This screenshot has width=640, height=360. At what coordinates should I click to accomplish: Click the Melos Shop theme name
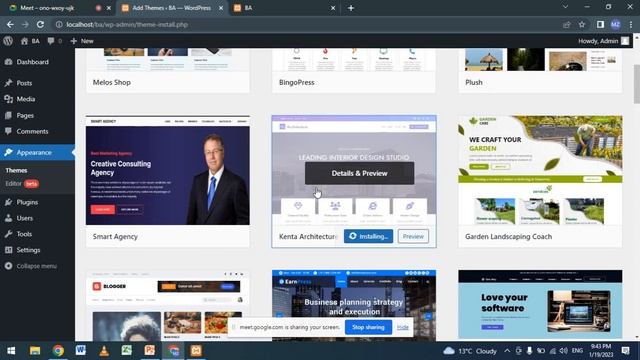coord(111,82)
